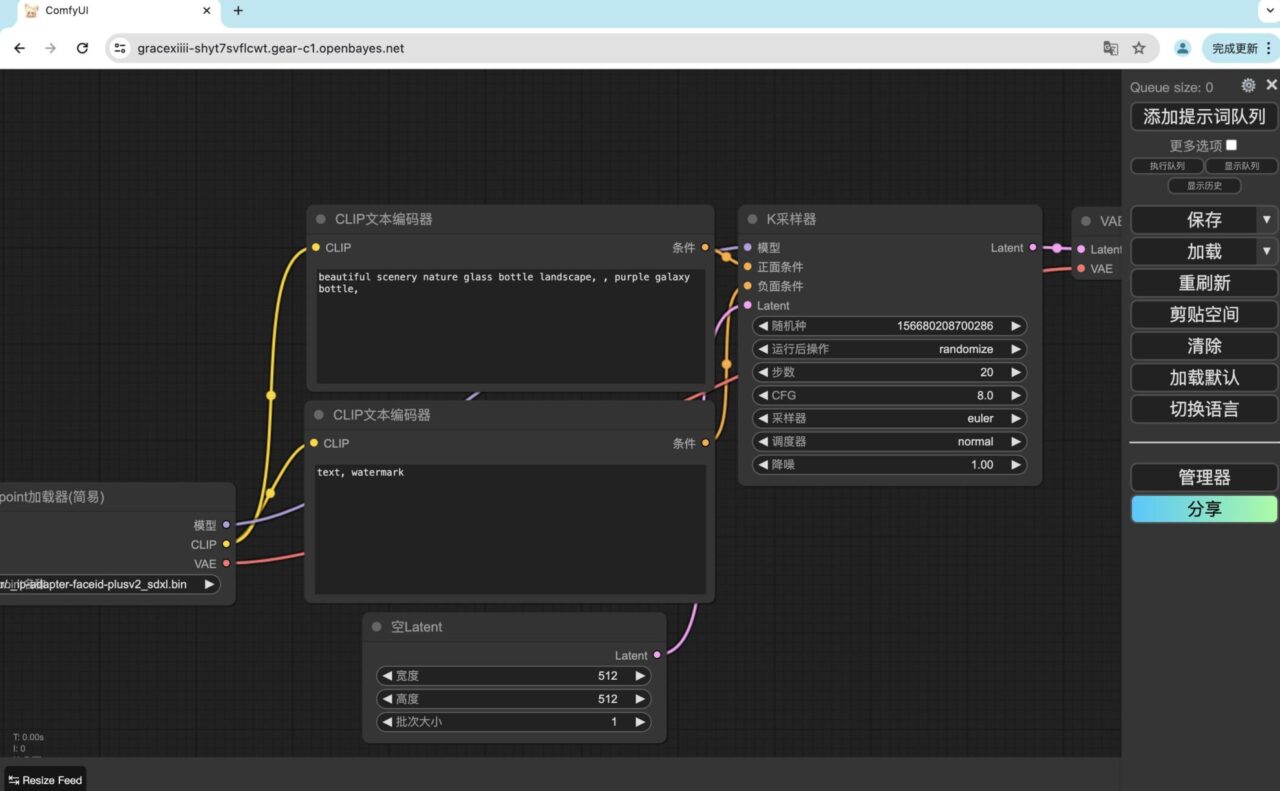This screenshot has width=1280, height=791.
Task: Select the ComfyUI browser tab
Action: (110, 11)
